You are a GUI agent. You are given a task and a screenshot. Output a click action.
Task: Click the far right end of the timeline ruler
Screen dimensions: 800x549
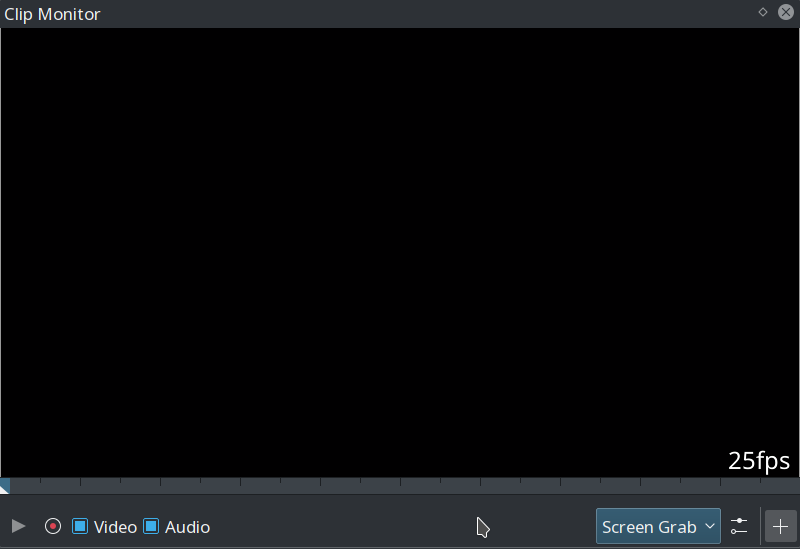click(x=794, y=485)
